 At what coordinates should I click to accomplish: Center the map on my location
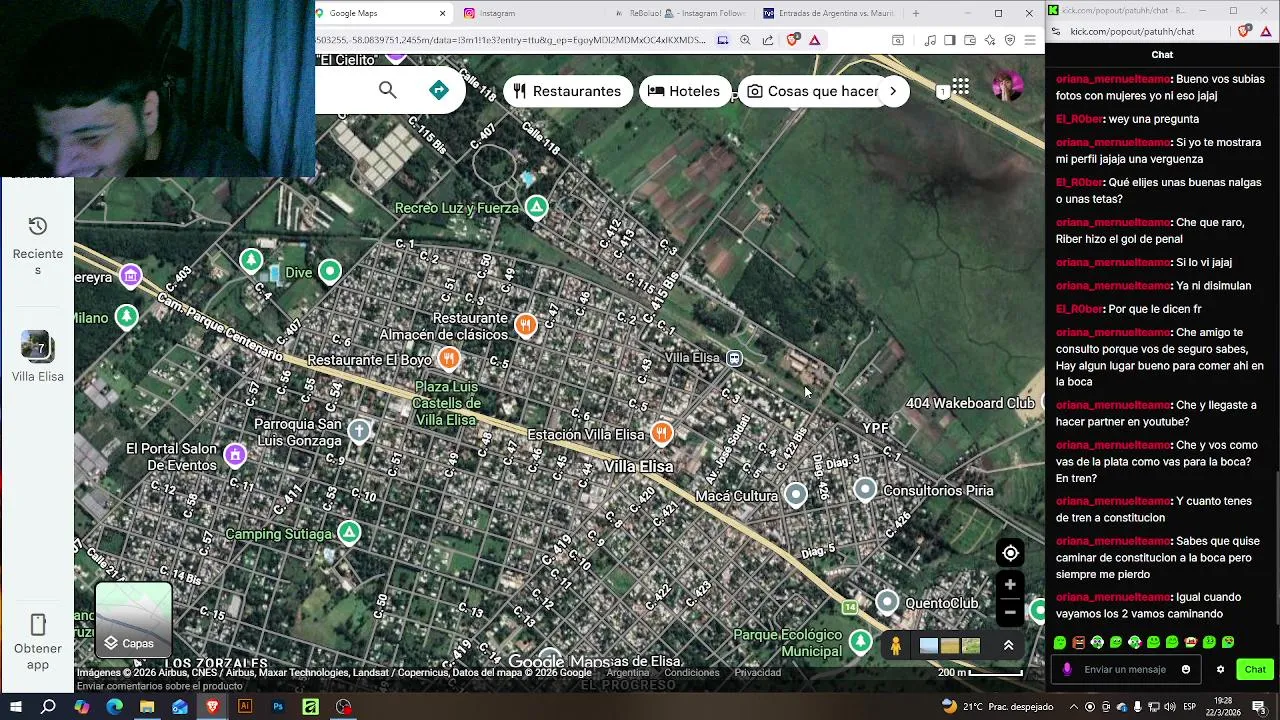[x=1010, y=553]
